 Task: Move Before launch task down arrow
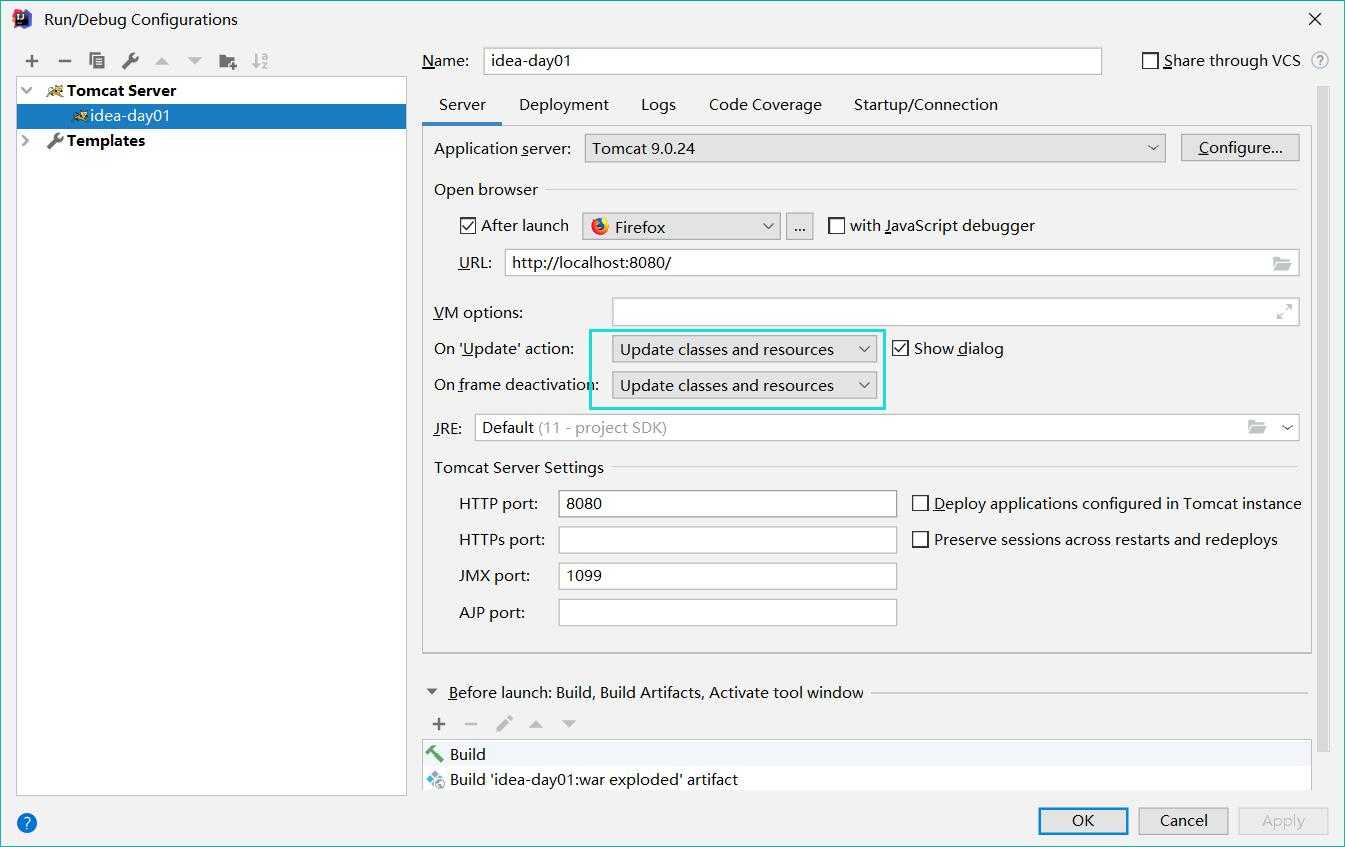click(x=569, y=723)
